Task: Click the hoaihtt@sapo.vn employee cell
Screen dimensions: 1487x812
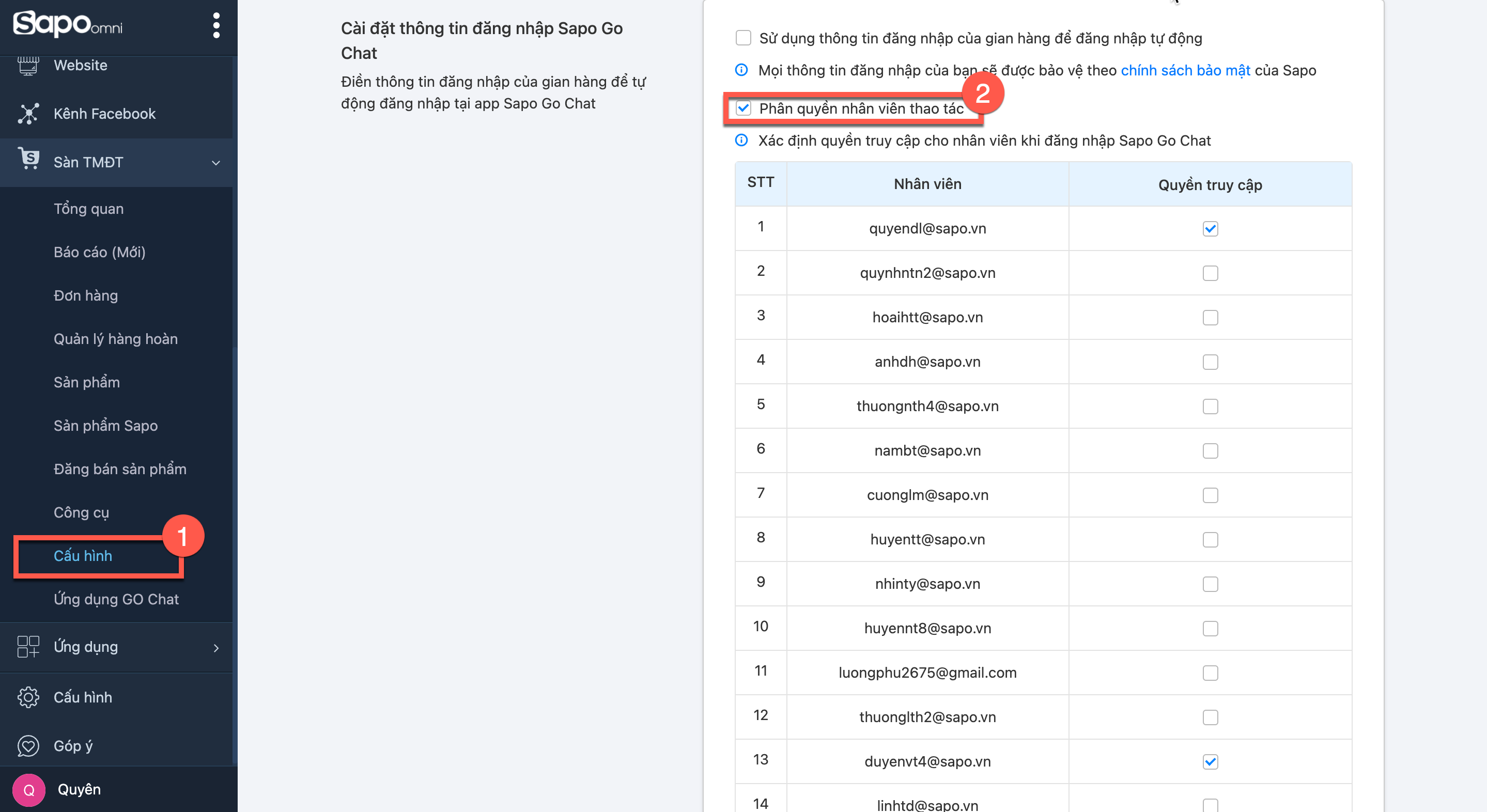Action: coord(927,317)
